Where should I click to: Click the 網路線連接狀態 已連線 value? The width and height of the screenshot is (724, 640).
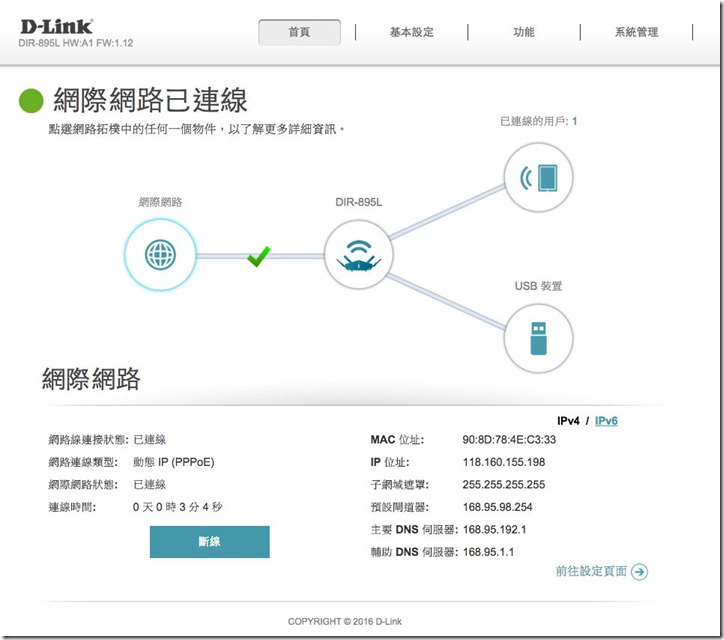click(x=149, y=440)
